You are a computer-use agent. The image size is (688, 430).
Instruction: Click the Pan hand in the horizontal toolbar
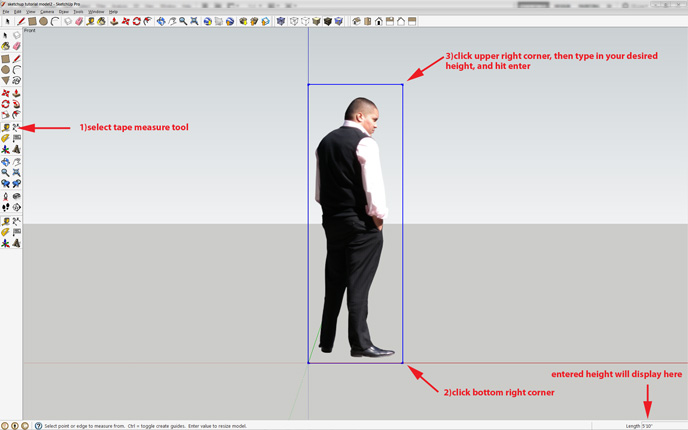coord(172,21)
